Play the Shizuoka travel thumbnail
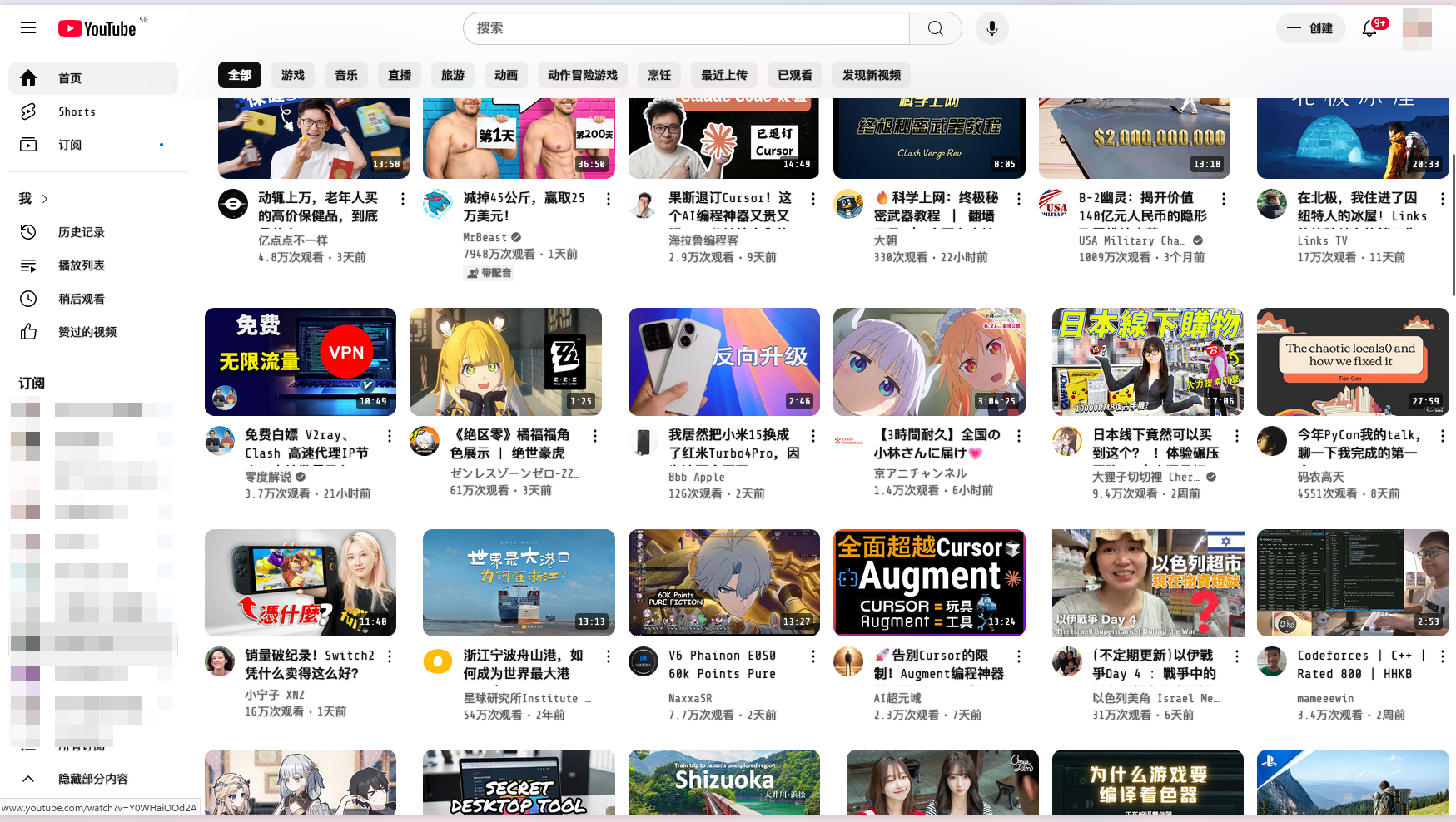Screen dimensions: 1456x822 [x=724, y=782]
